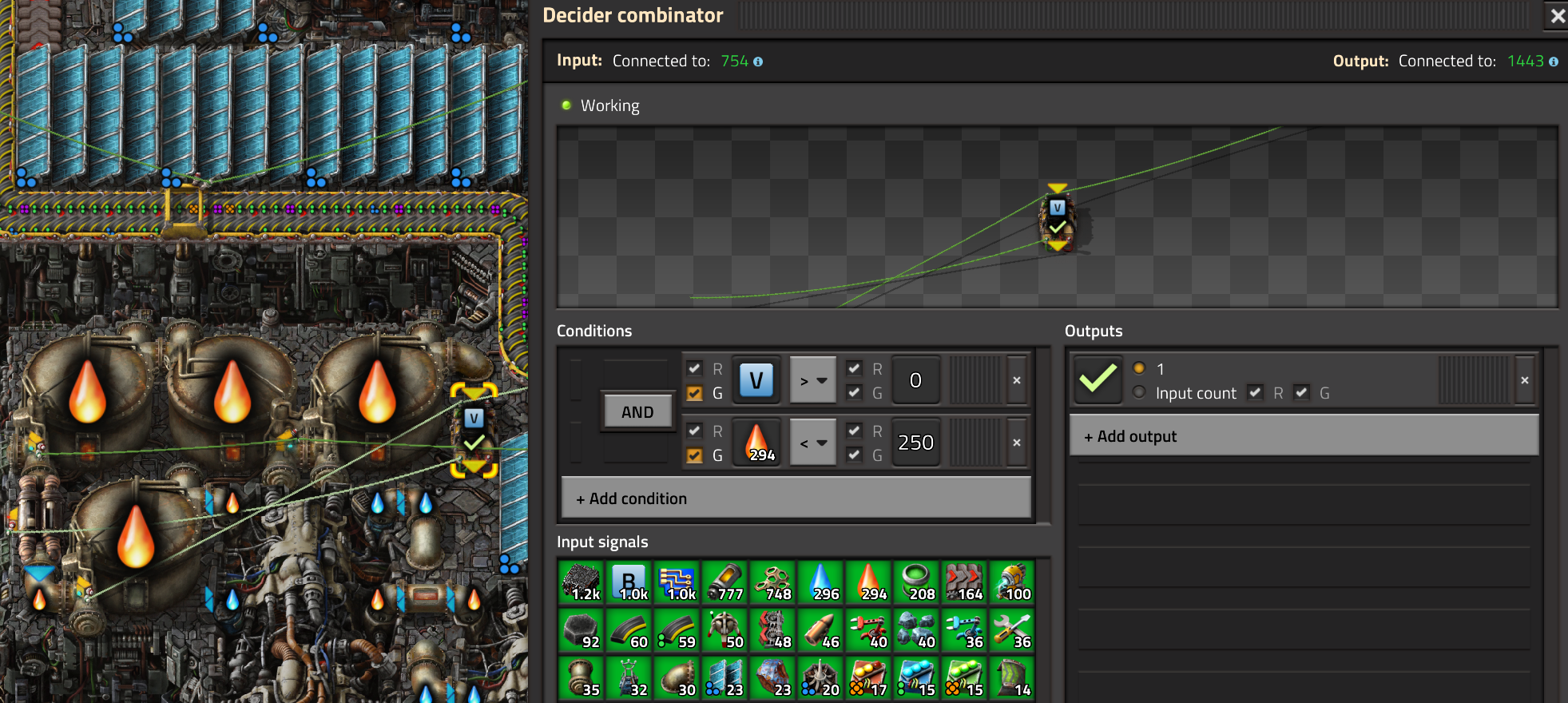The height and width of the screenshot is (703, 1568).
Task: Click the battery-like canister signal showing 777
Action: (x=725, y=582)
